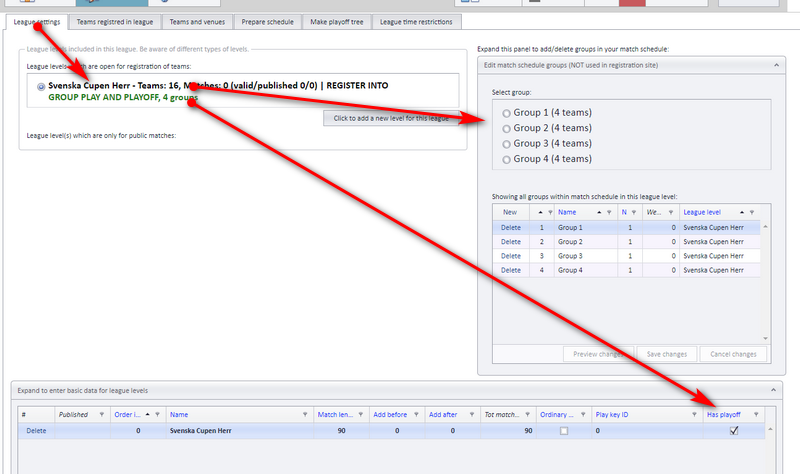This screenshot has width=800, height=474.
Task: Click scroll up arrow in league levels table
Action: tap(770, 429)
